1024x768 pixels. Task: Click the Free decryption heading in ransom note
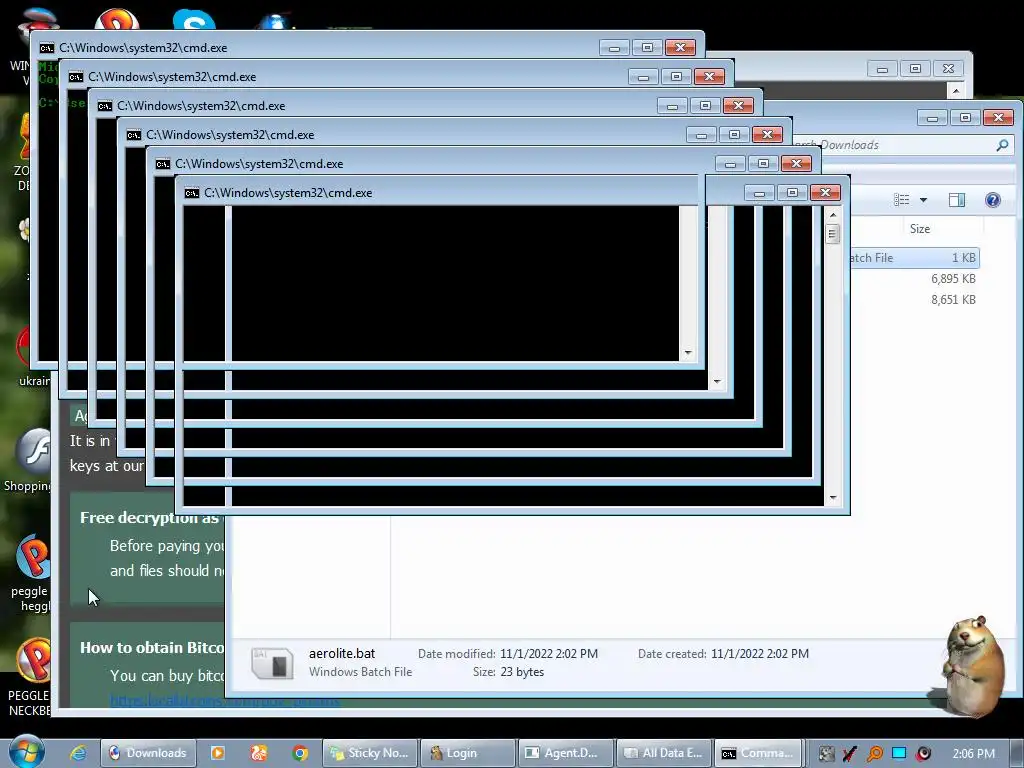point(149,518)
